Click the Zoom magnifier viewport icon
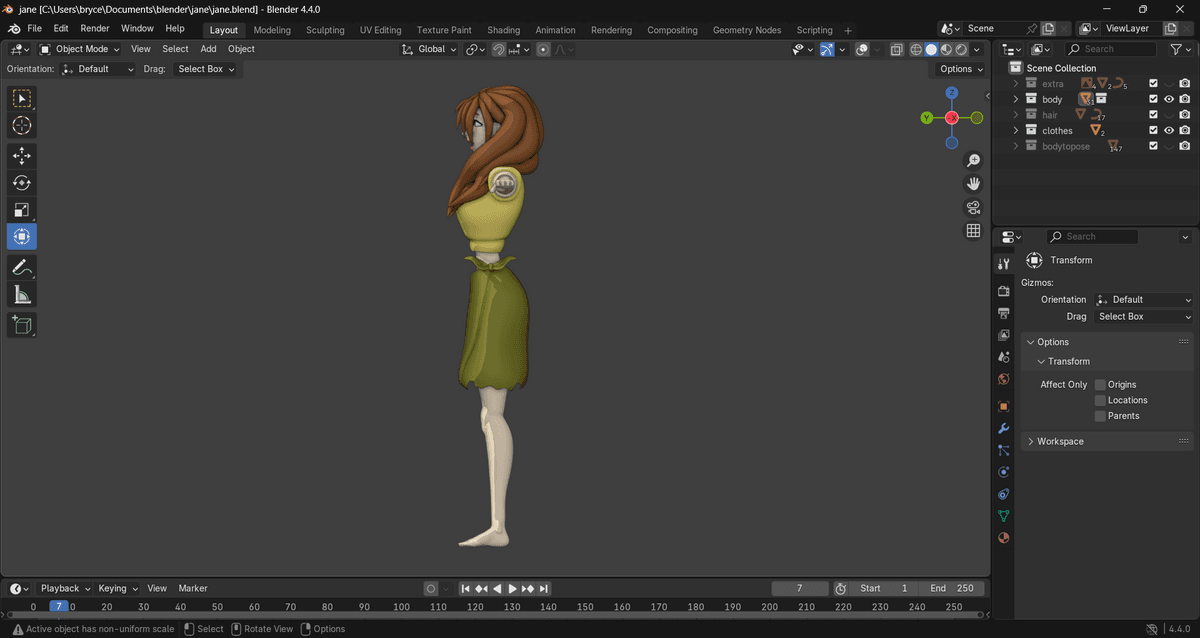 tap(973, 161)
